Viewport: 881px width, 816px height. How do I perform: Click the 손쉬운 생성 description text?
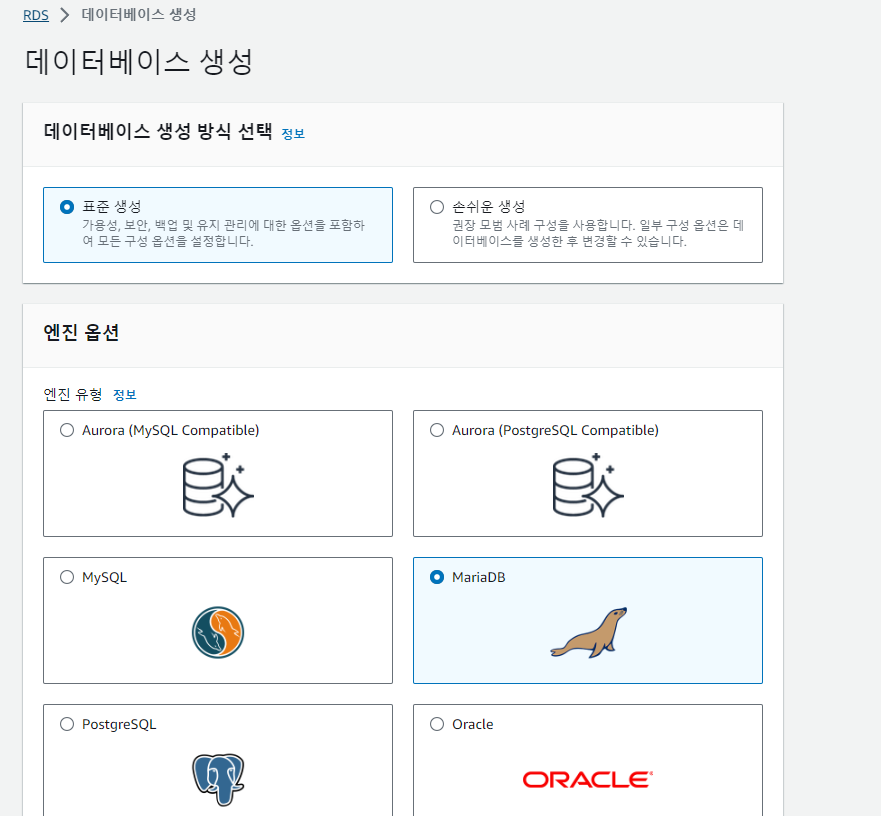pos(598,233)
